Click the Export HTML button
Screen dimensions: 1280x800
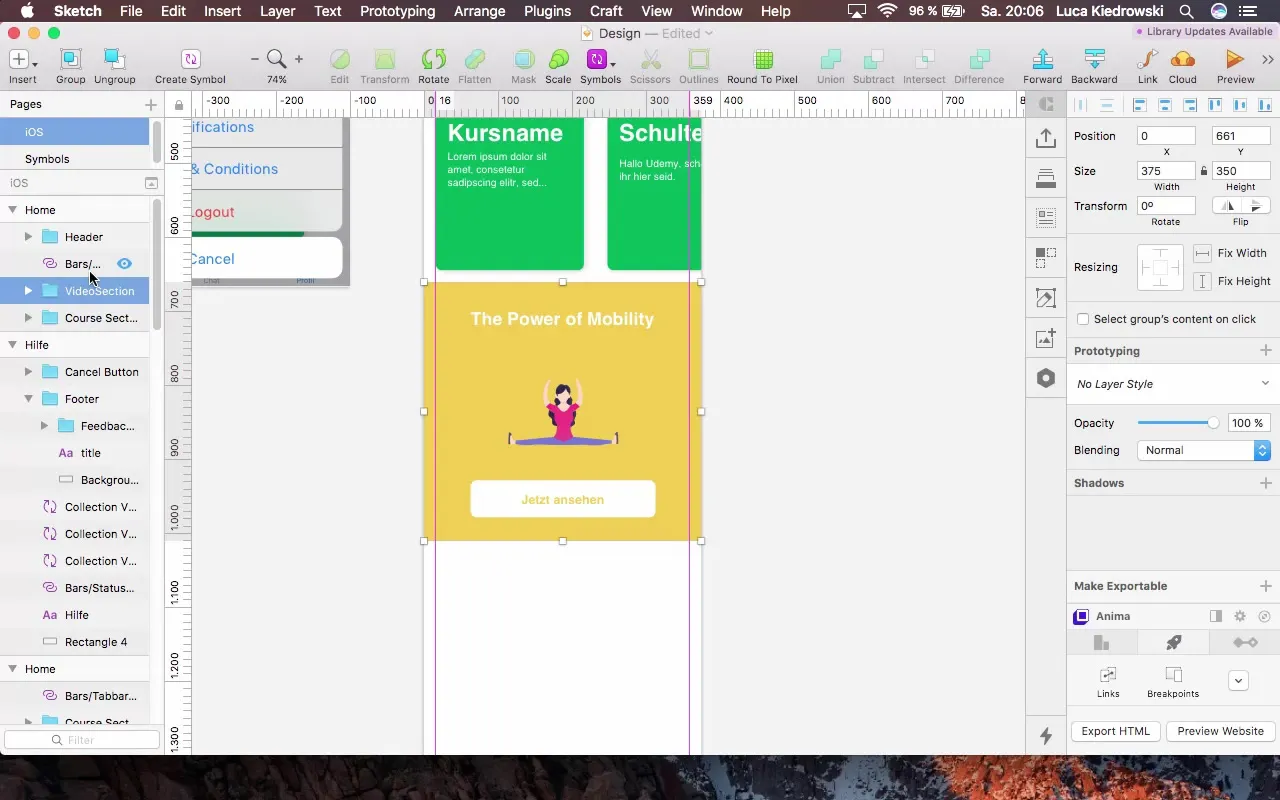pos(1115,731)
